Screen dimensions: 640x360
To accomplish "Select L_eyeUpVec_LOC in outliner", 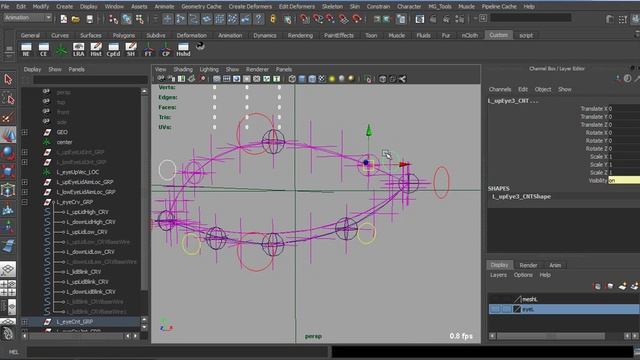I will point(78,172).
